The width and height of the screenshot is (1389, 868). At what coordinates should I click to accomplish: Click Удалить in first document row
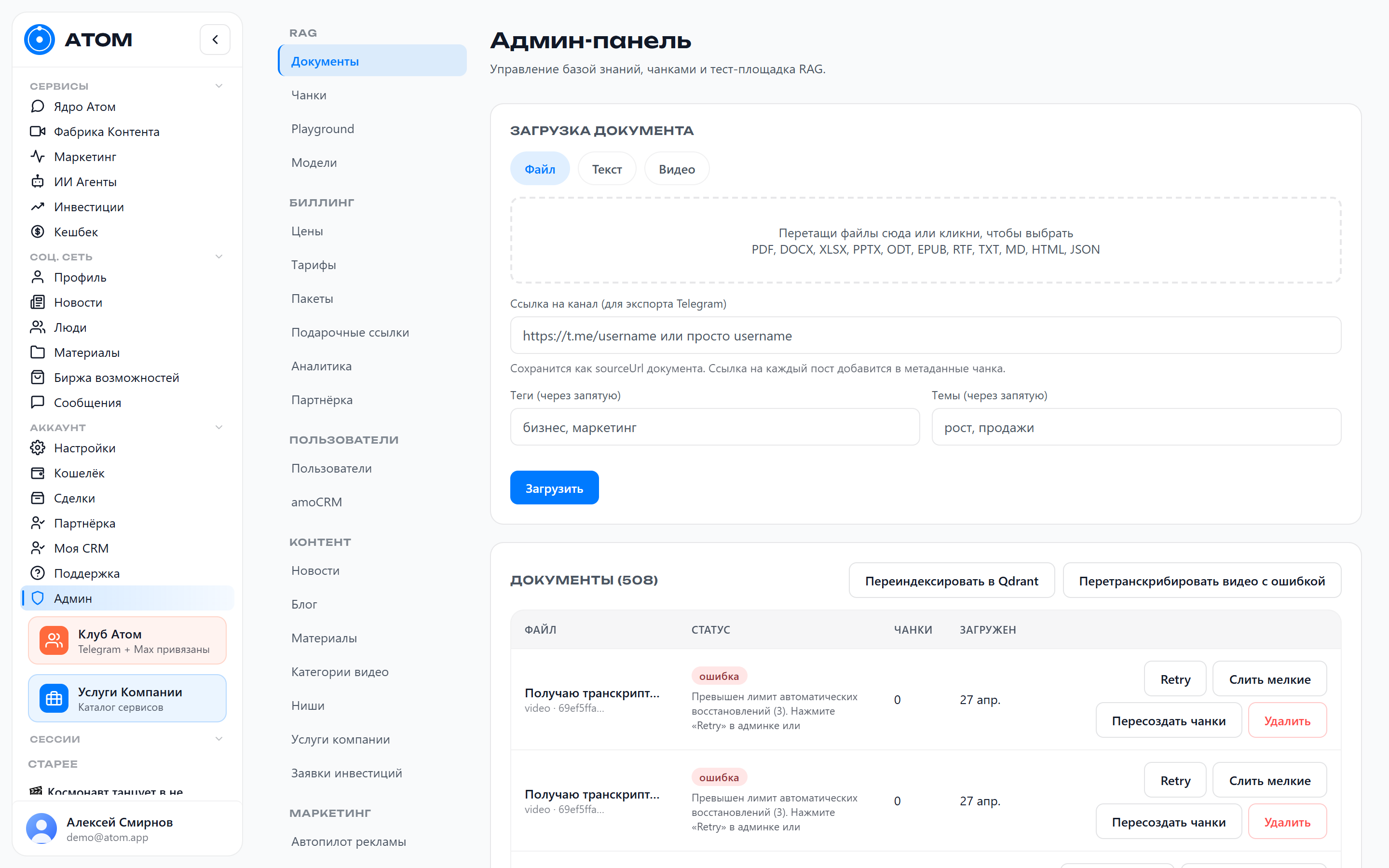point(1287,720)
